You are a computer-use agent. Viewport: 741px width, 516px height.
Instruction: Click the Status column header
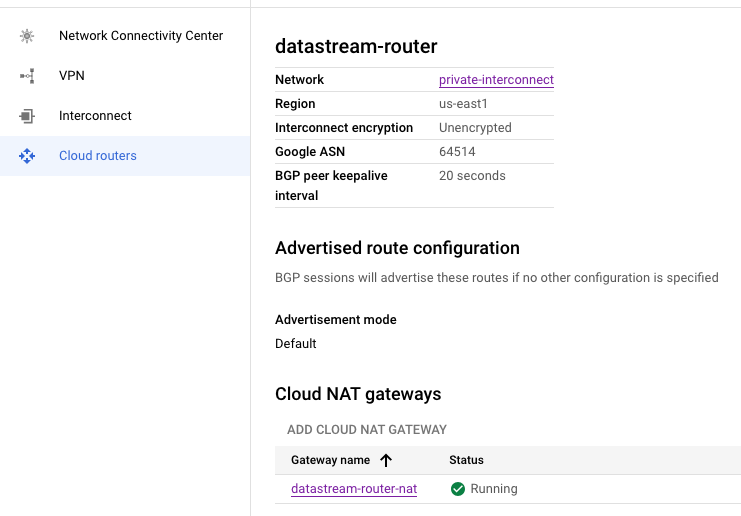tap(466, 460)
